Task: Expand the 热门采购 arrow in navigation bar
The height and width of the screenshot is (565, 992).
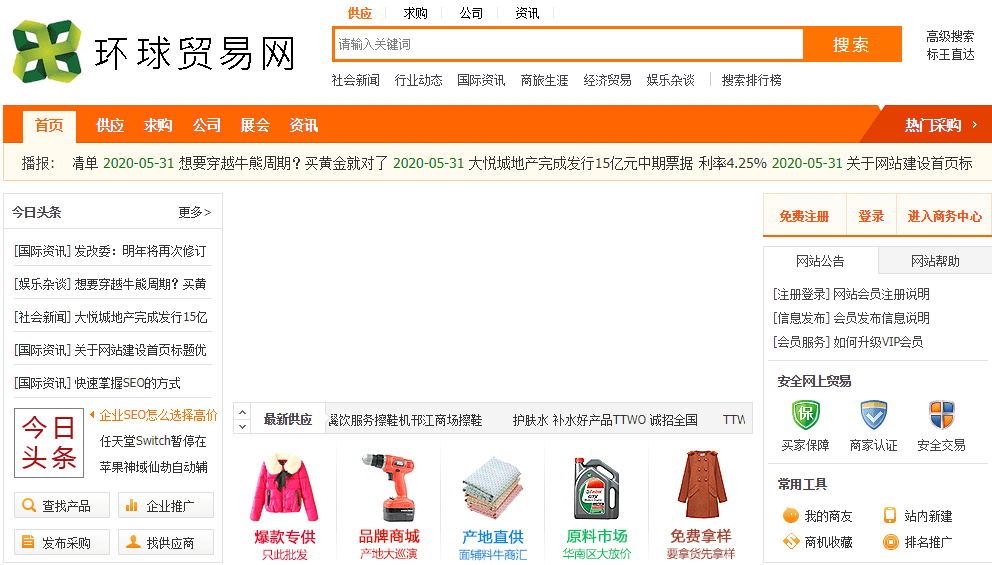Action: pos(974,125)
